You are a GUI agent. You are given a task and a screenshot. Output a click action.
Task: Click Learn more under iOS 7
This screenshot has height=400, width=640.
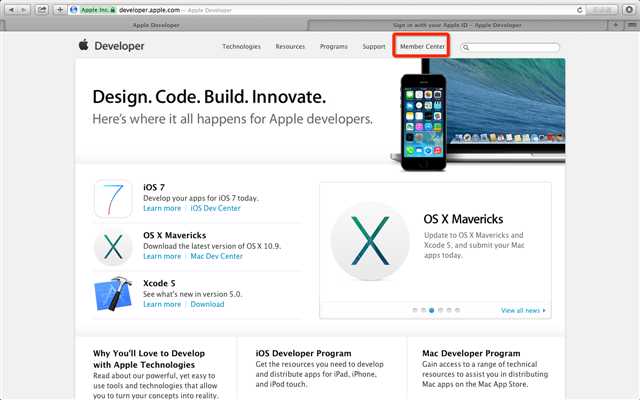pyautogui.click(x=162, y=208)
